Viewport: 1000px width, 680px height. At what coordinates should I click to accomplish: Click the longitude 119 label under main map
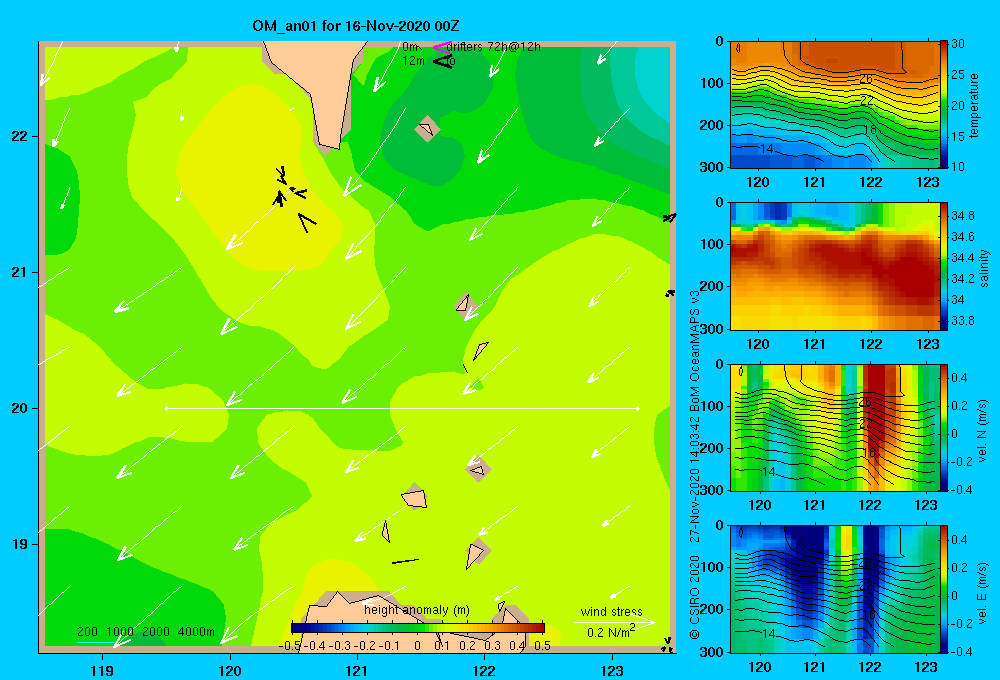pos(102,670)
